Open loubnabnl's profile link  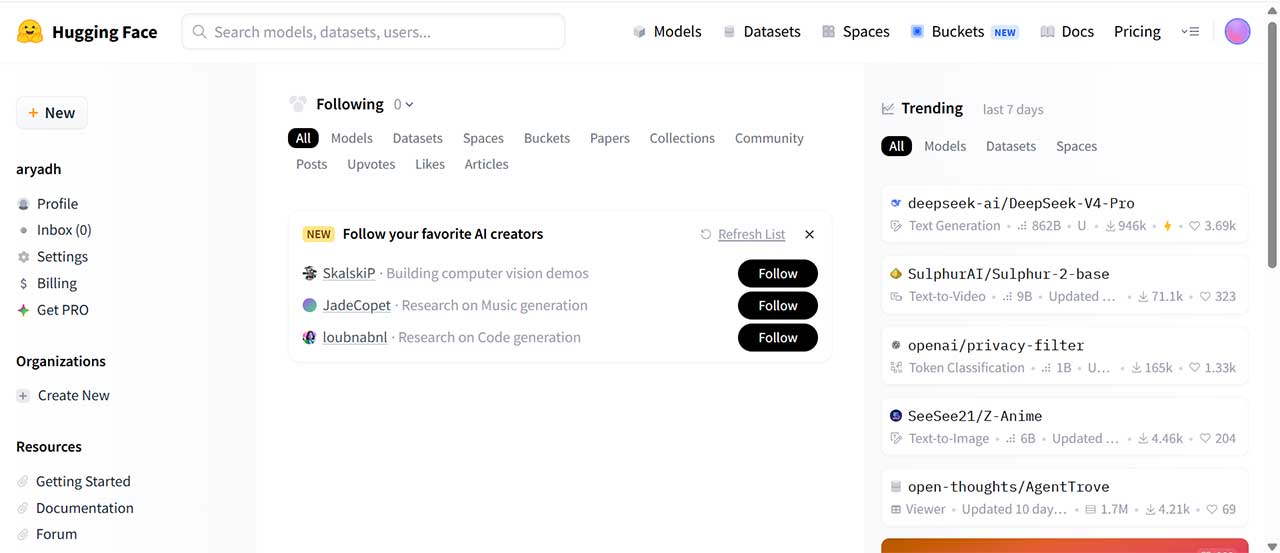point(355,337)
